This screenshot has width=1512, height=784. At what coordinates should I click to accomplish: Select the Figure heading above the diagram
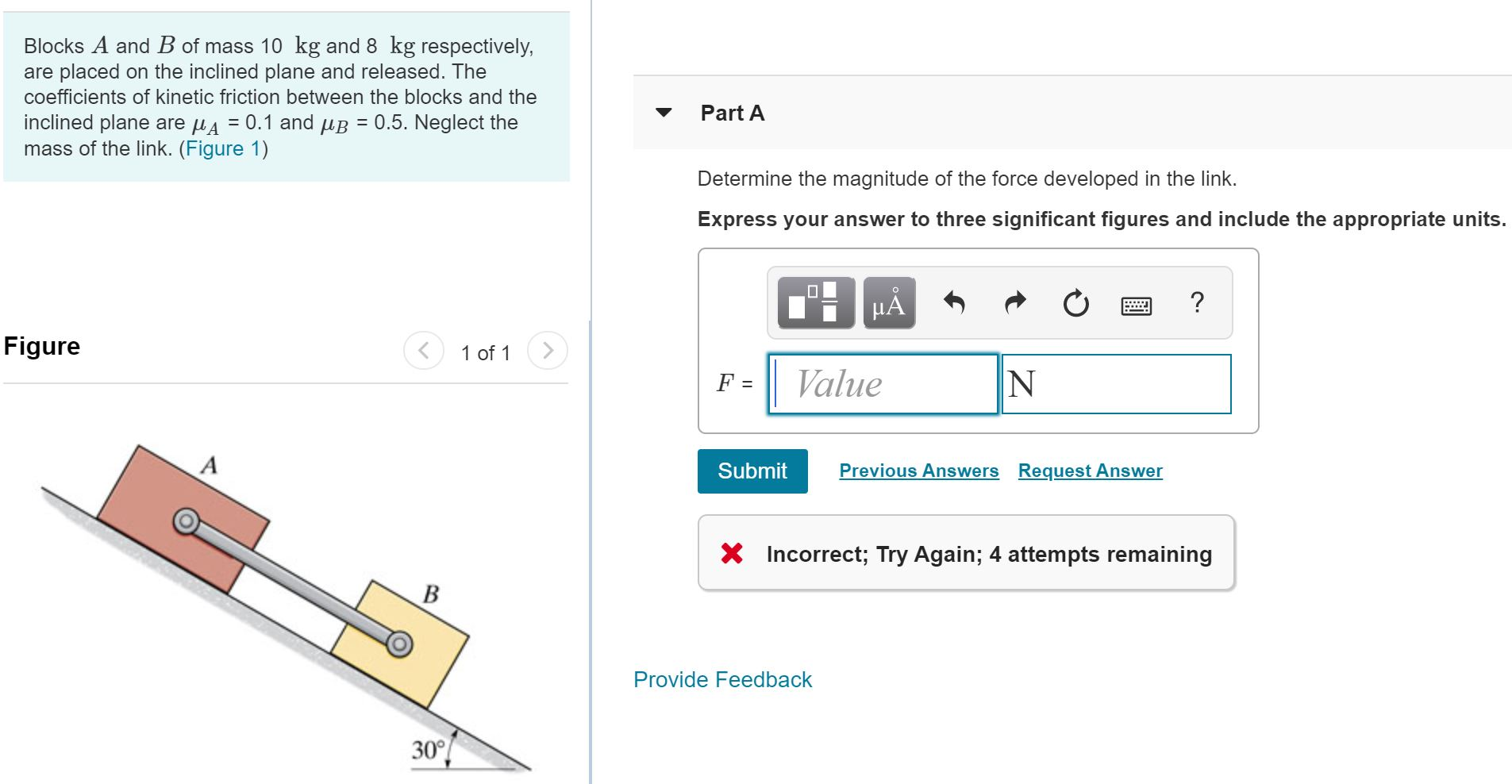point(41,345)
